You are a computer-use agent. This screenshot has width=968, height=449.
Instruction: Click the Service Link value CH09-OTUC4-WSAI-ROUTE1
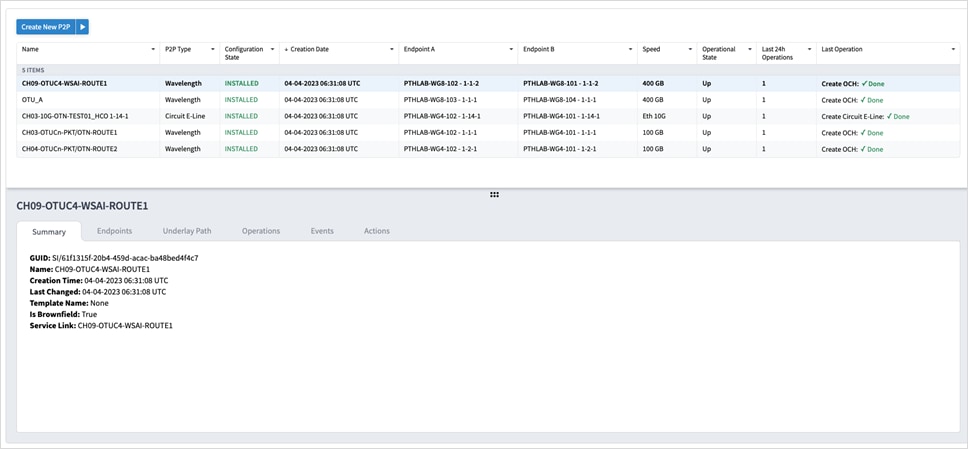pos(125,325)
